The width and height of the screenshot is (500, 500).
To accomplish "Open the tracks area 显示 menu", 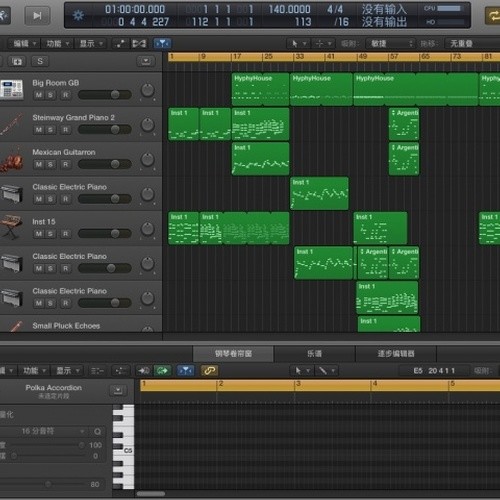I will coord(91,44).
